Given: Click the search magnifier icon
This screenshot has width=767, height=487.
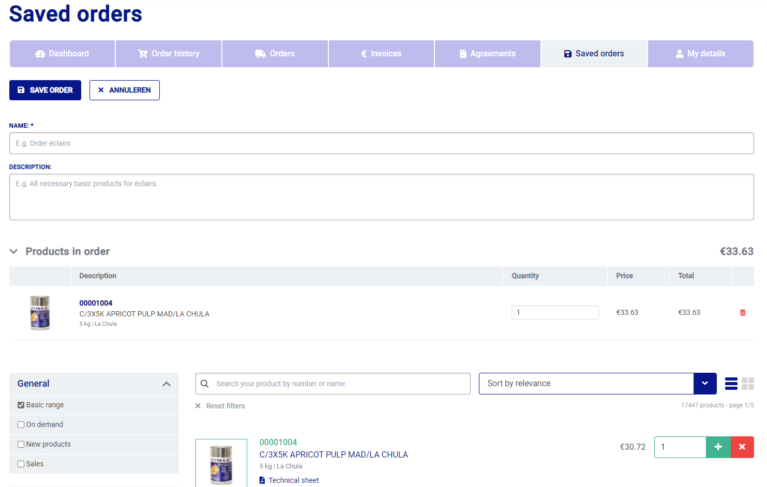Looking at the screenshot, I should [204, 384].
